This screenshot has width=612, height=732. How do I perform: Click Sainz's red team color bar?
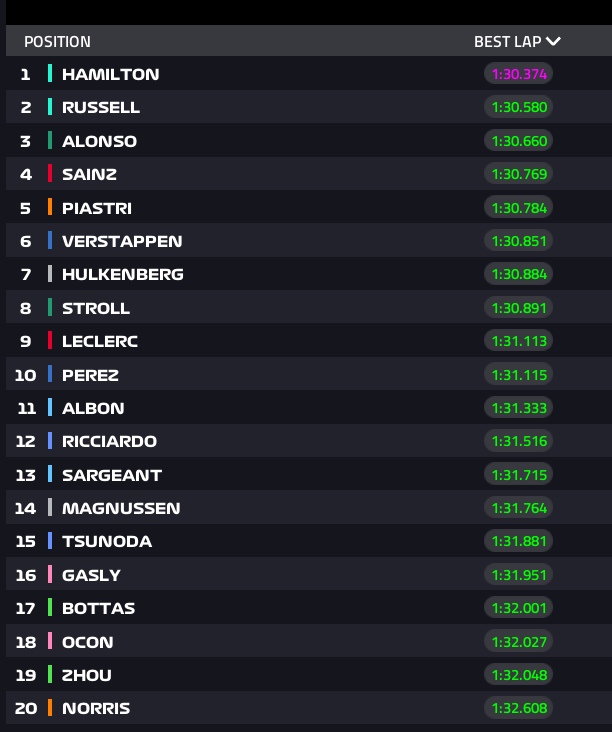click(x=49, y=174)
